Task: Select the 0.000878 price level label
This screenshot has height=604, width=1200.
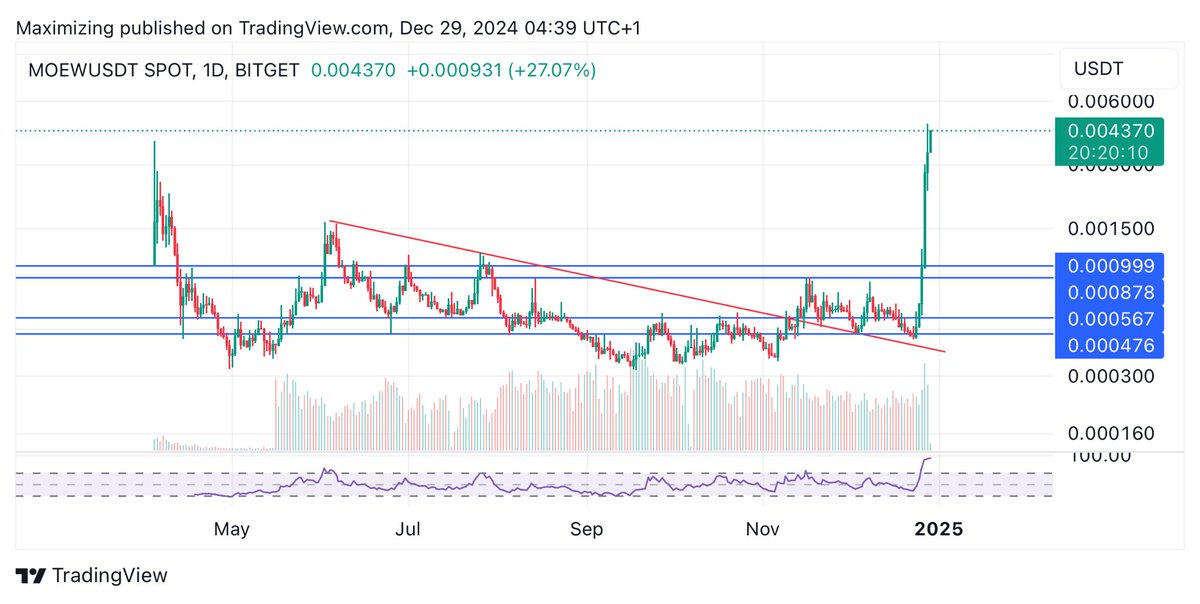Action: pyautogui.click(x=1110, y=293)
